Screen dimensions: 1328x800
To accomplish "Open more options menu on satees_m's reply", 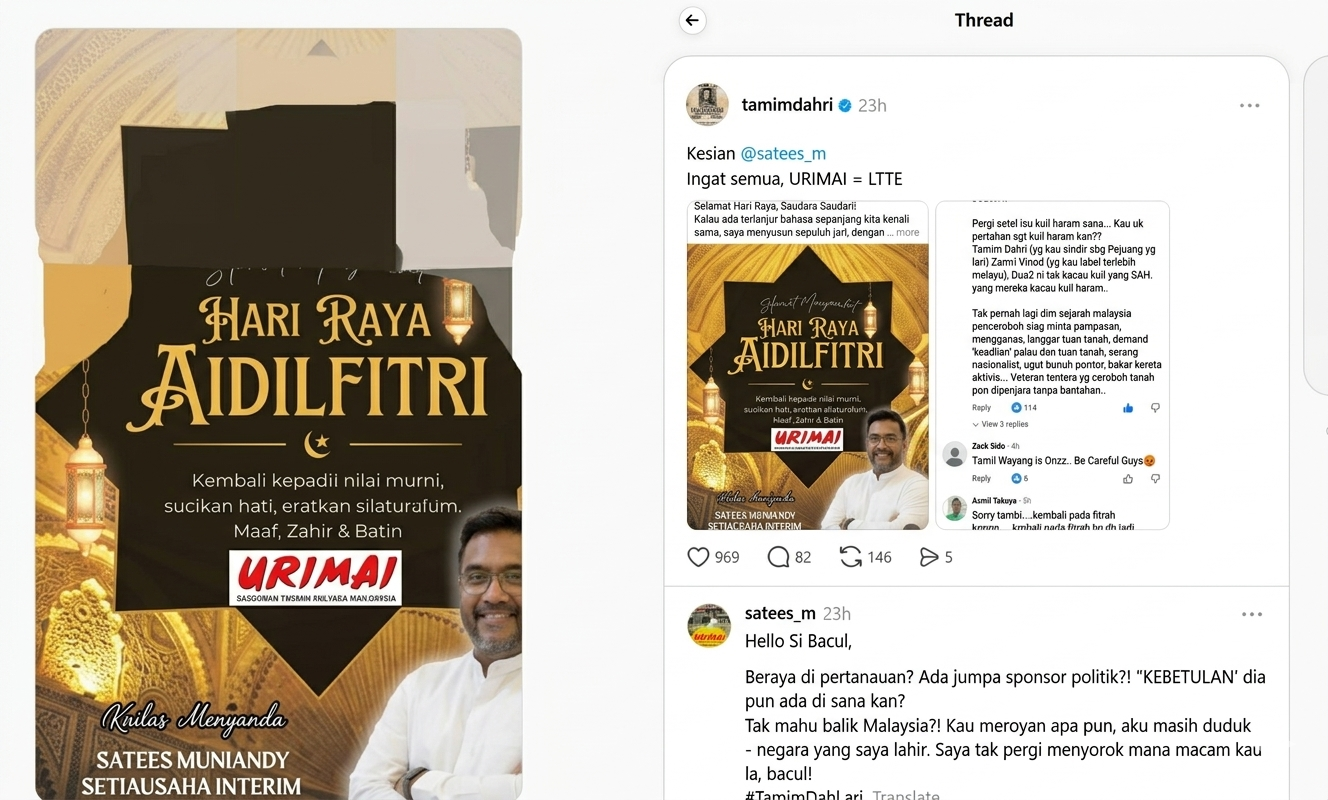I will tap(1251, 614).
